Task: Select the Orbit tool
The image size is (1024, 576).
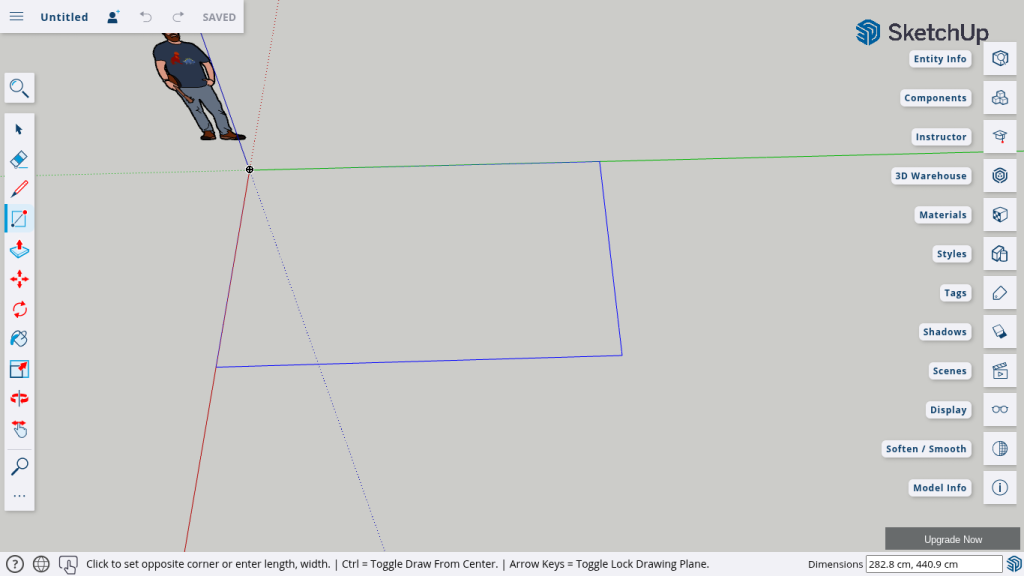Action: 19,399
